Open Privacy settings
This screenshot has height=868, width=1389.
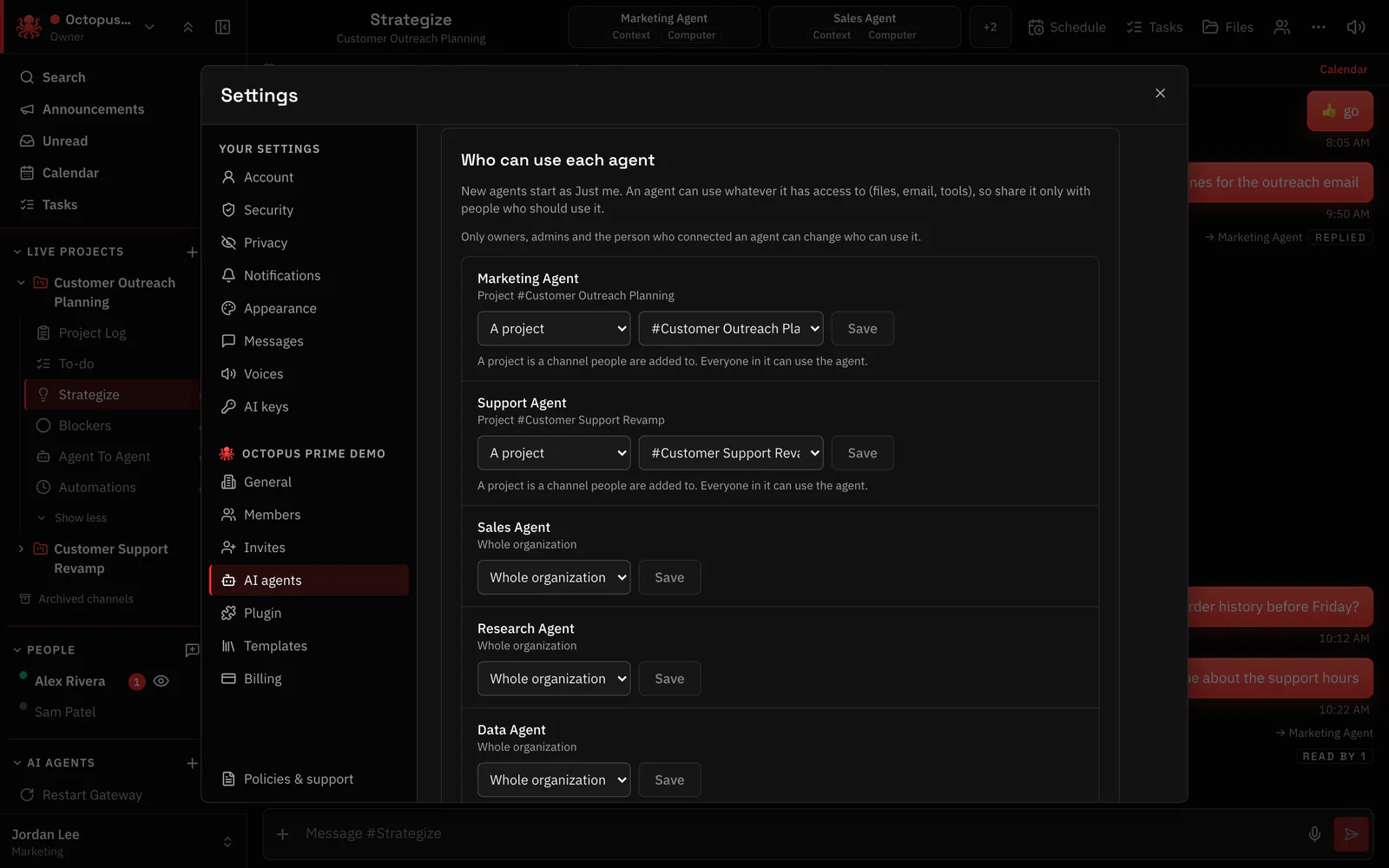[x=308, y=243]
